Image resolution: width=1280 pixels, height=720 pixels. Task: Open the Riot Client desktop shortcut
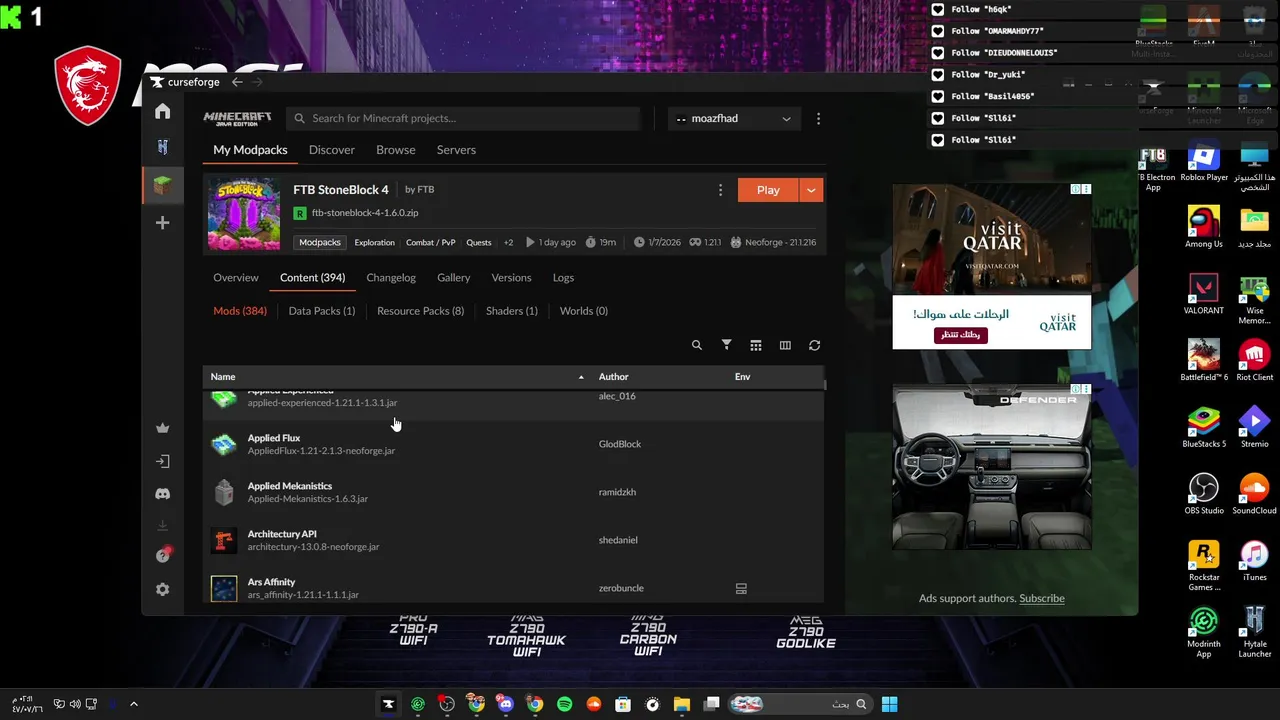tap(1254, 361)
